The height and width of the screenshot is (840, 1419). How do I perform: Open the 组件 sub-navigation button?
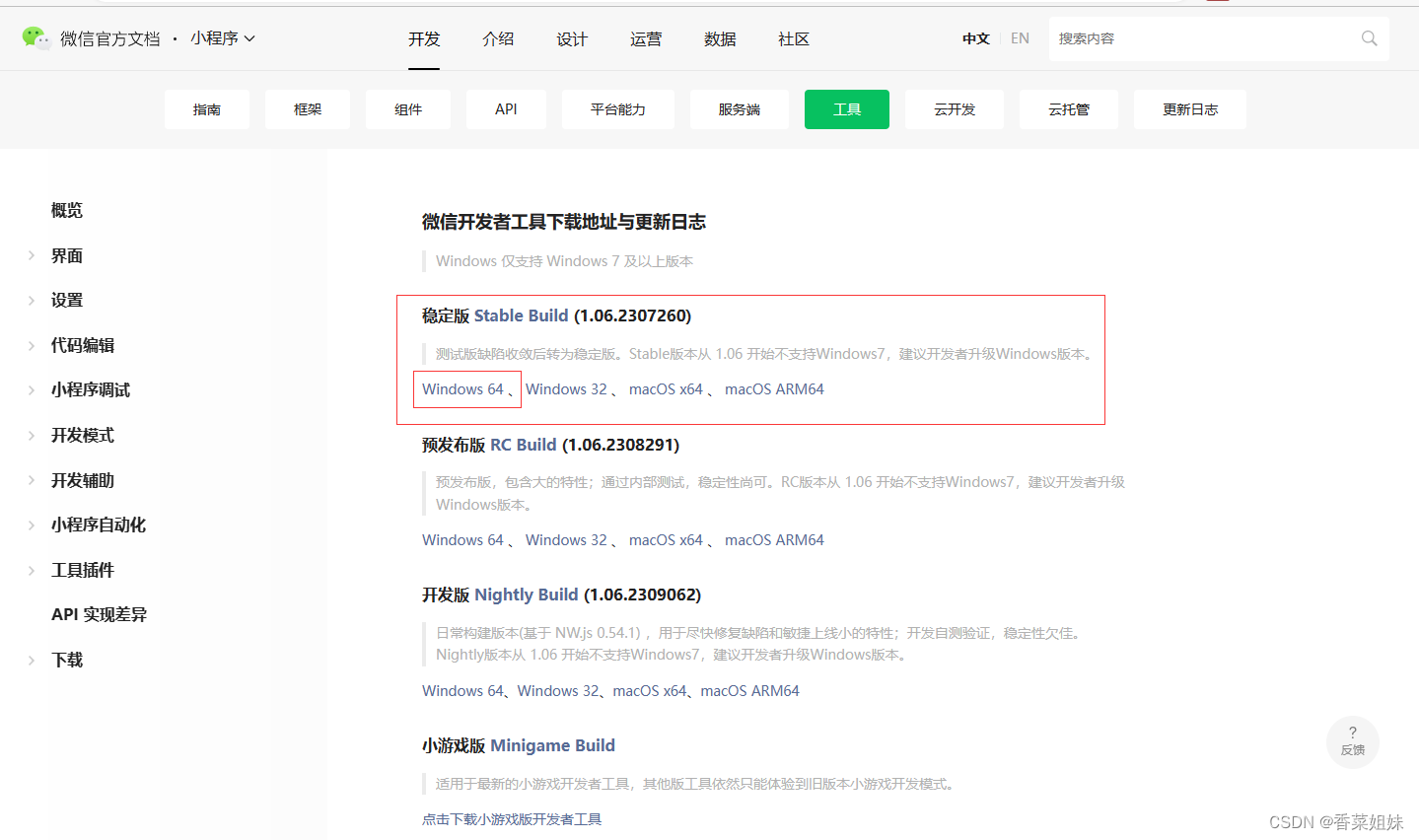408,109
